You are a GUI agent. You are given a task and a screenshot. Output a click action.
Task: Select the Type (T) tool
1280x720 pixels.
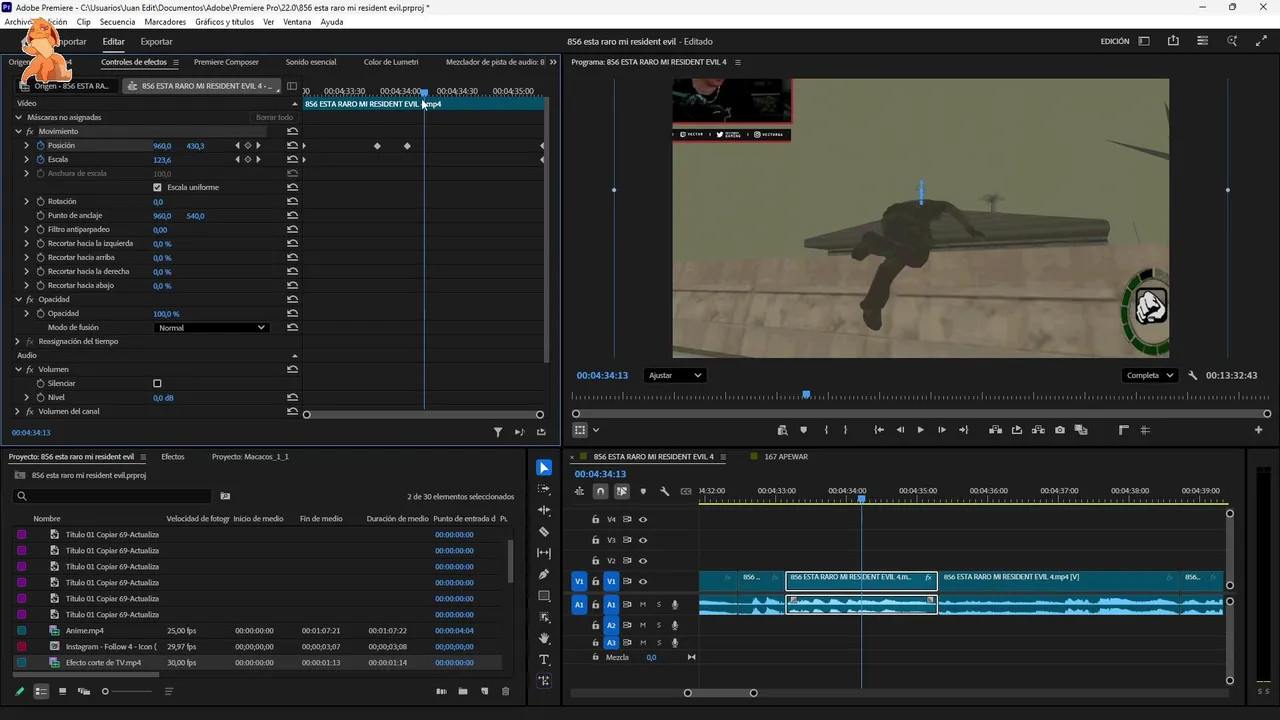tap(544, 660)
